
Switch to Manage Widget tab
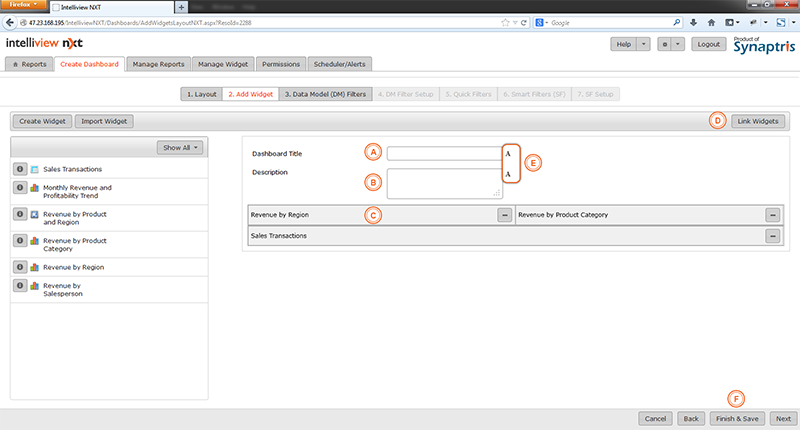pos(223,64)
